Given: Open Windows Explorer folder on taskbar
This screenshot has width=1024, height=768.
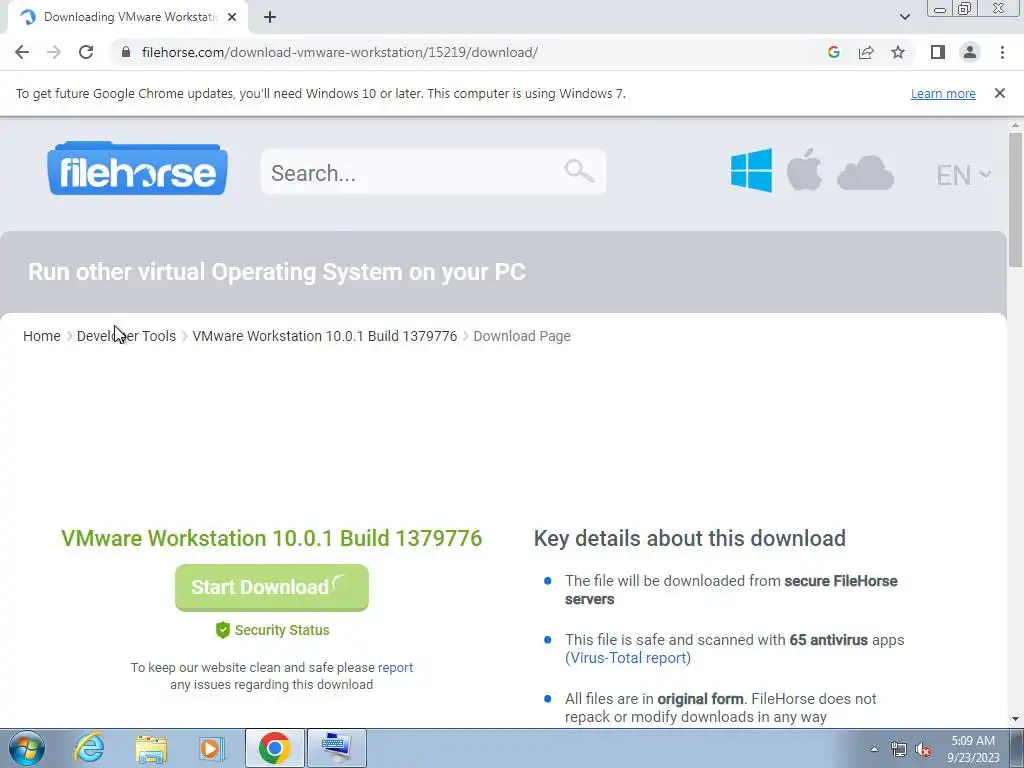Looking at the screenshot, I should [x=151, y=748].
